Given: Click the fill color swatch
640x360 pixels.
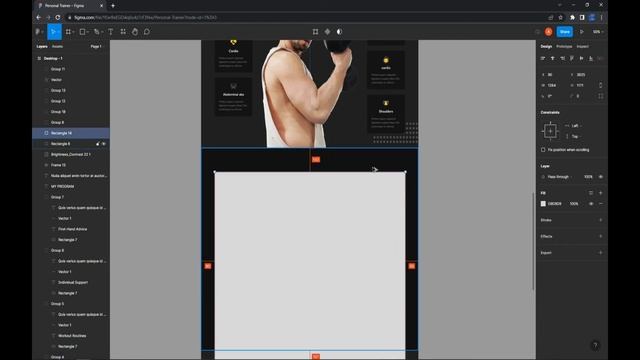Looking at the screenshot, I should pyautogui.click(x=543, y=204).
